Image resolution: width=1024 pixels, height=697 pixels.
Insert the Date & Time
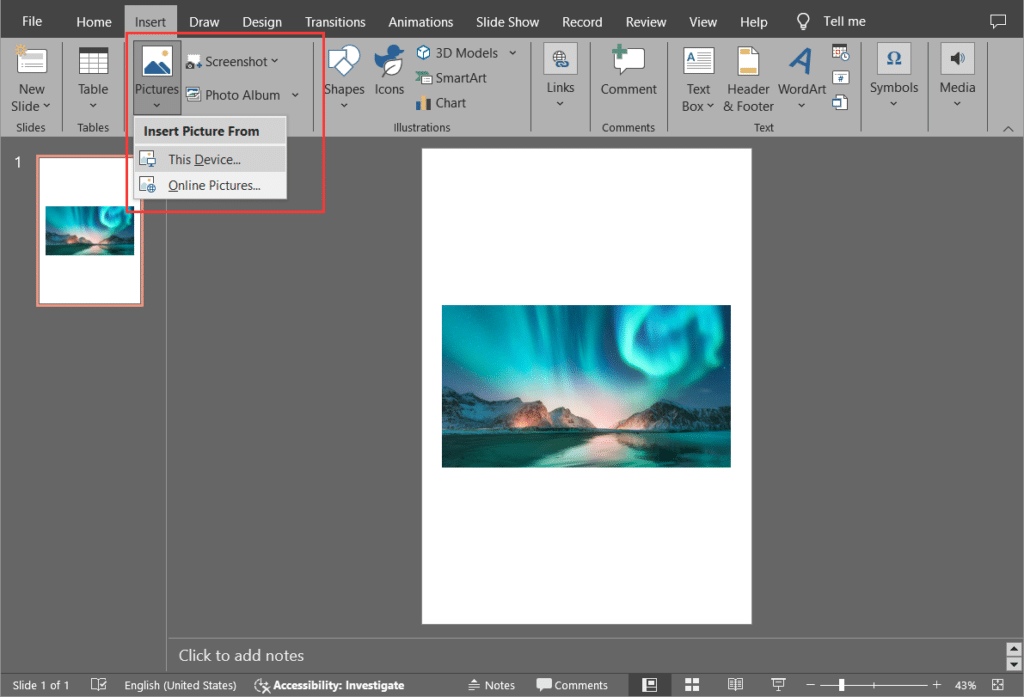838,52
